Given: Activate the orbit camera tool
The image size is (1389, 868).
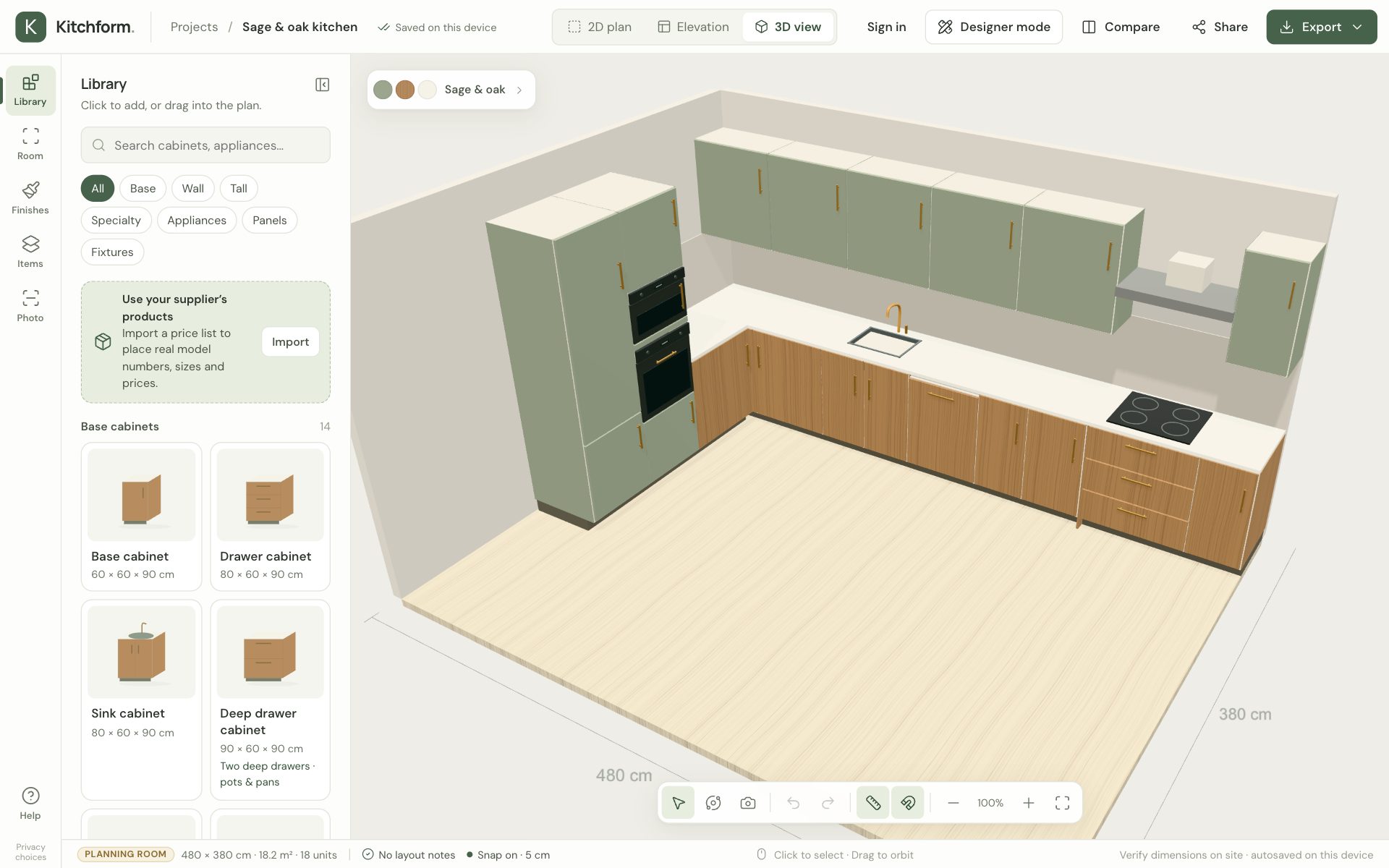Looking at the screenshot, I should coord(713,803).
